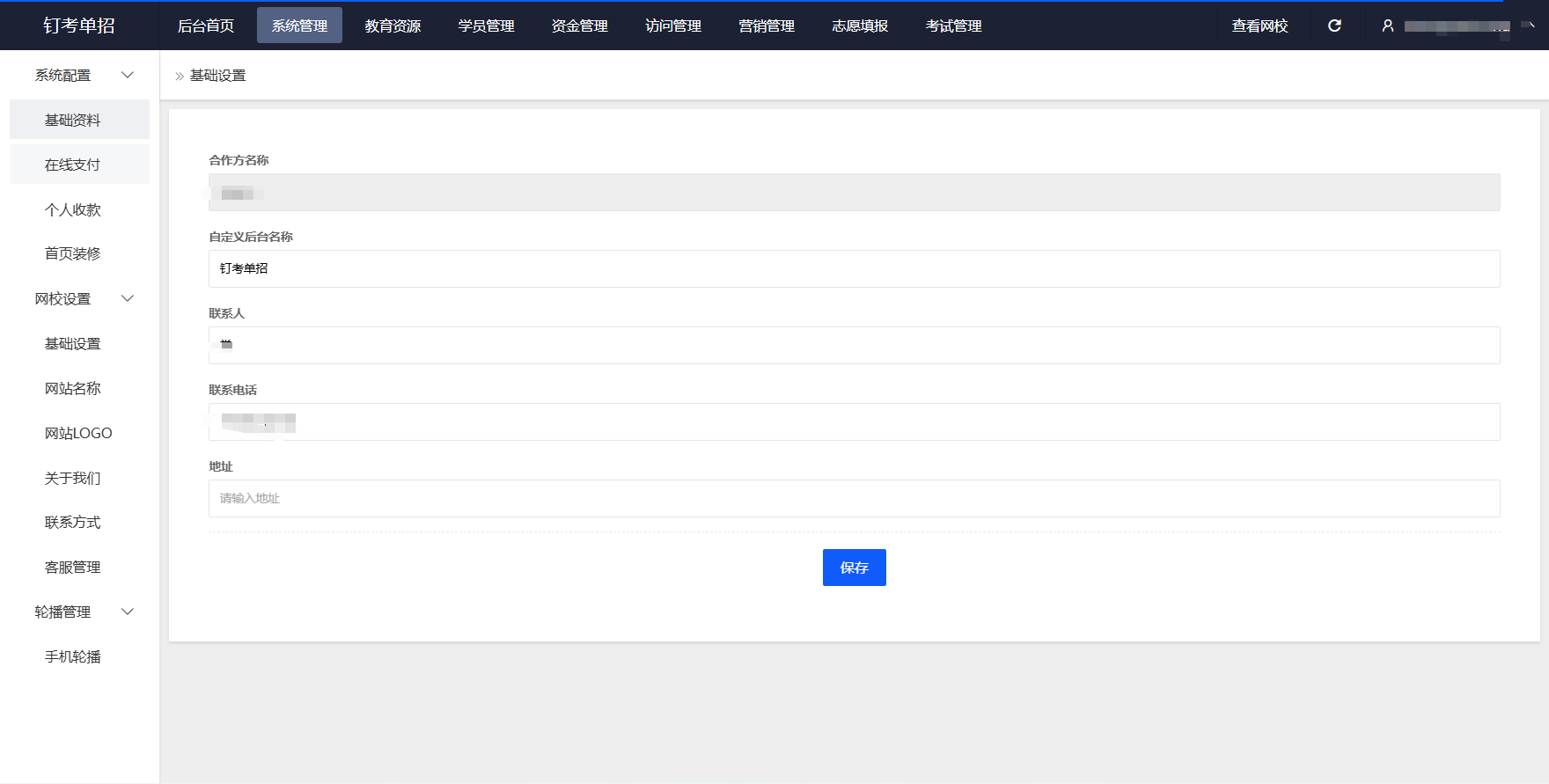Collapse the 系统配置 sidebar section
Screen dimensions: 1549x784
coord(128,75)
